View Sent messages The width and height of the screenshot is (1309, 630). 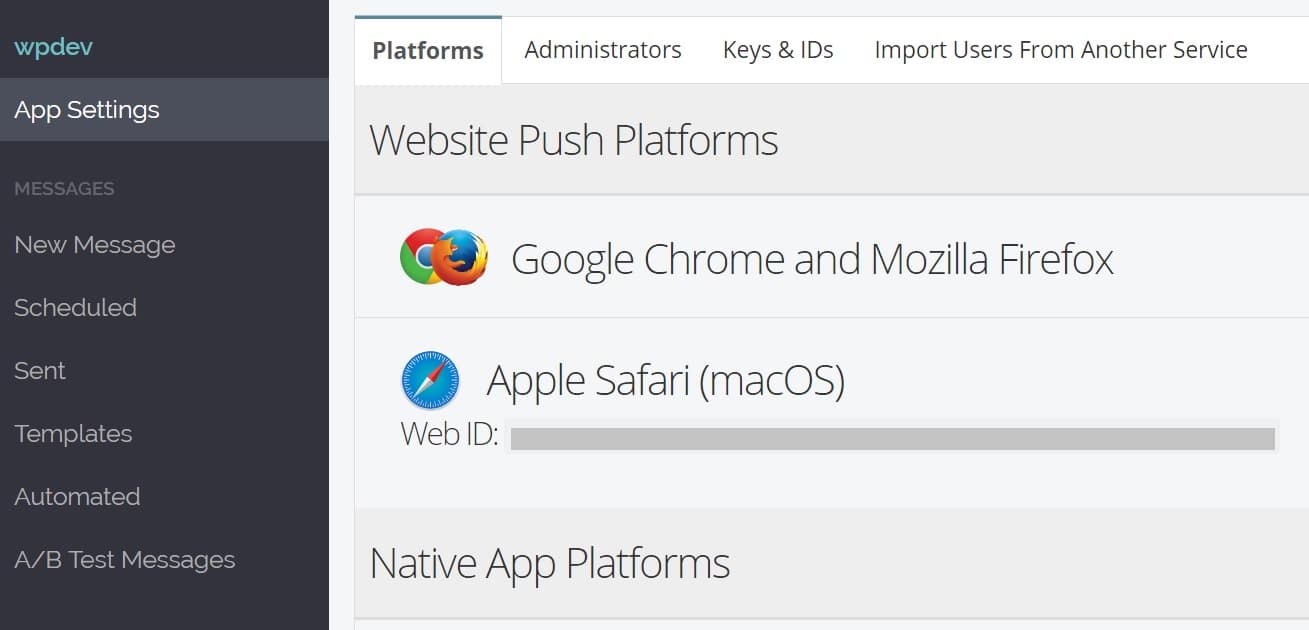(39, 370)
